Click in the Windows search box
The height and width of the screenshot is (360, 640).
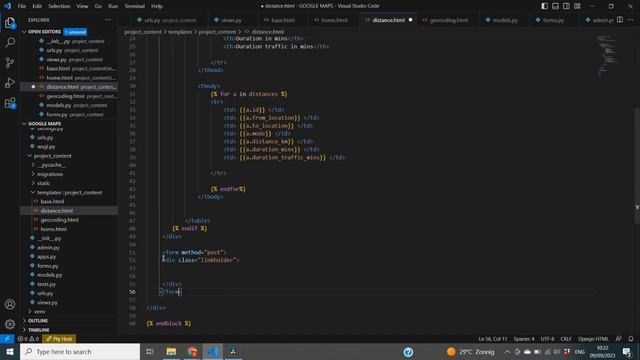80,352
